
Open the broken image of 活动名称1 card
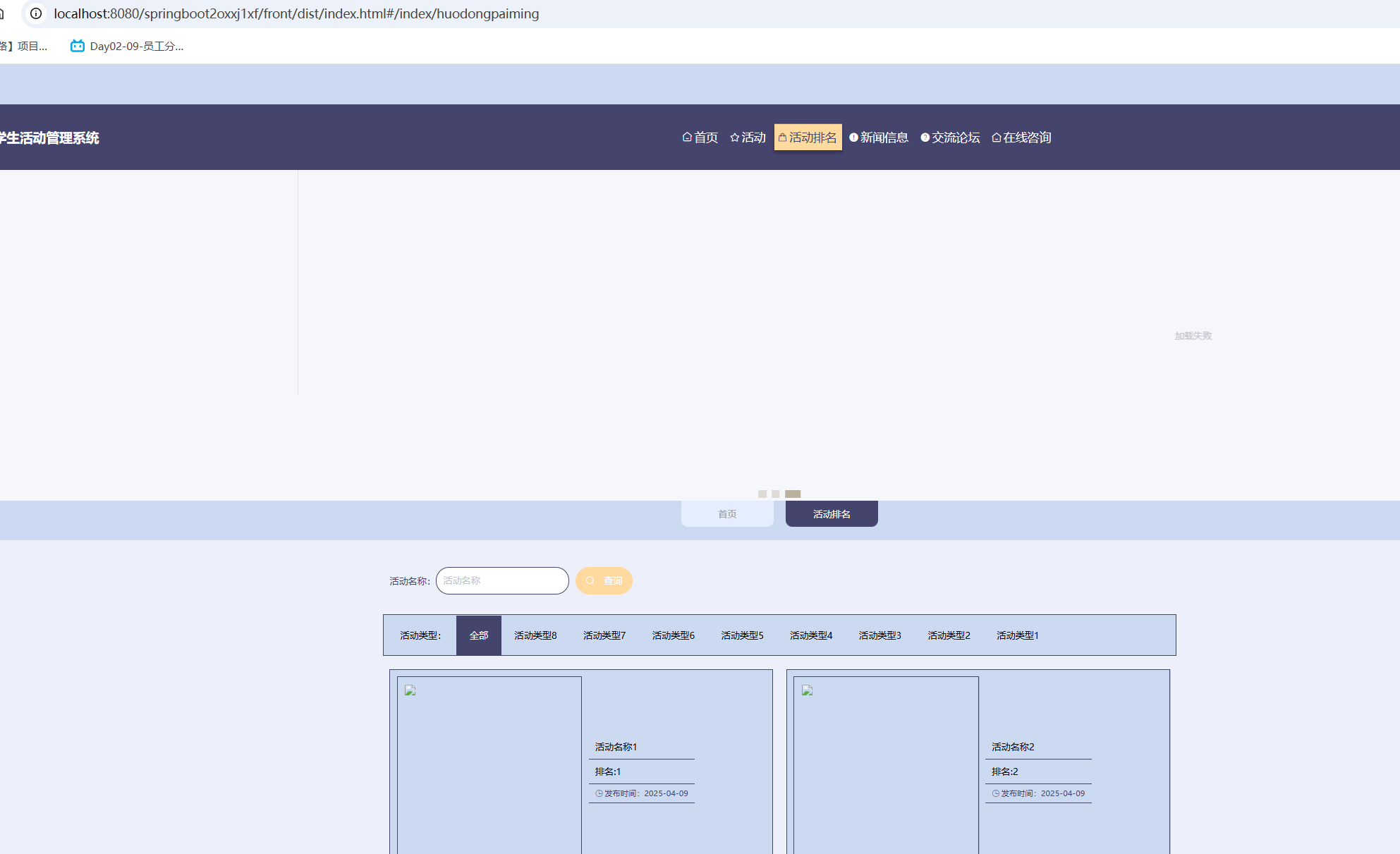tap(489, 765)
